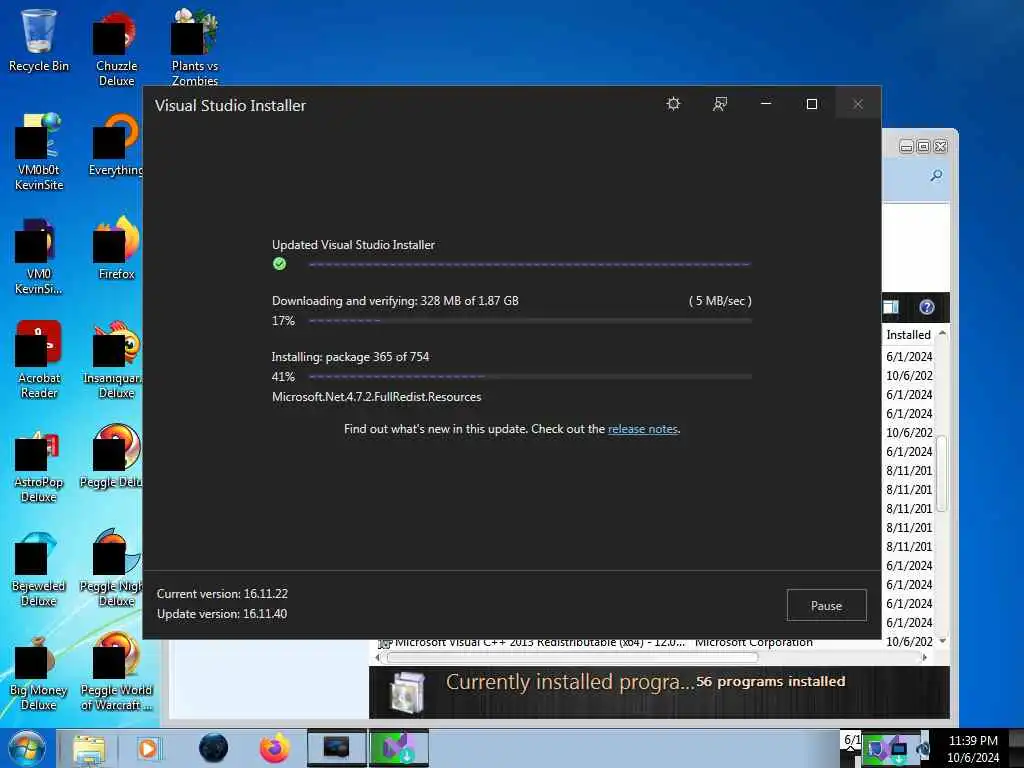Screen dimensions: 1024x768
Task: Select the VM0b0t KevinSite desktop shortcut
Action: click(x=39, y=152)
